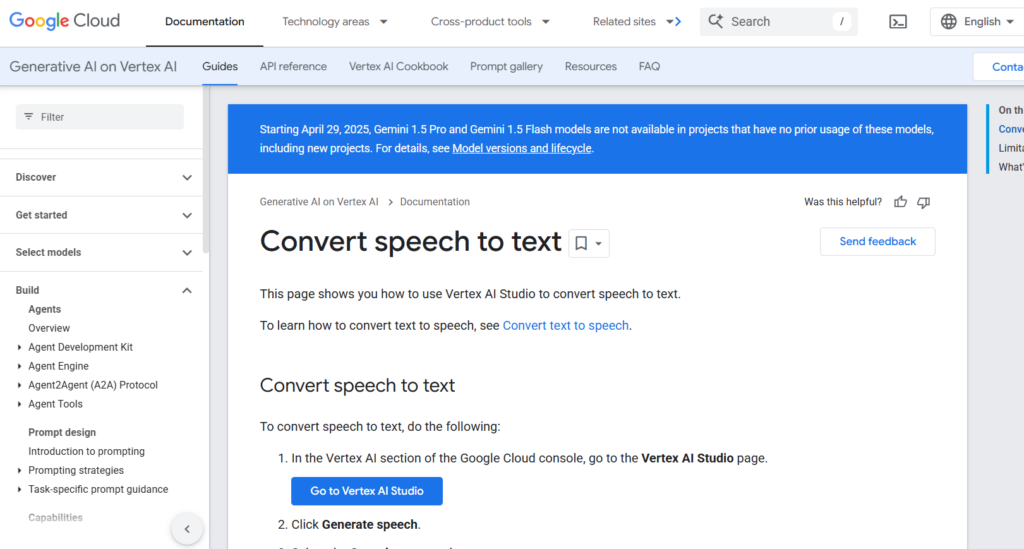
Task: Click the Agents sidebar heading
Action: (44, 309)
